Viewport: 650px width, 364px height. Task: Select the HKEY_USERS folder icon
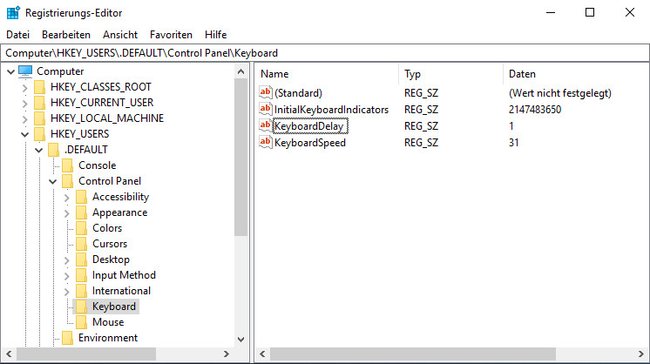coord(39,134)
